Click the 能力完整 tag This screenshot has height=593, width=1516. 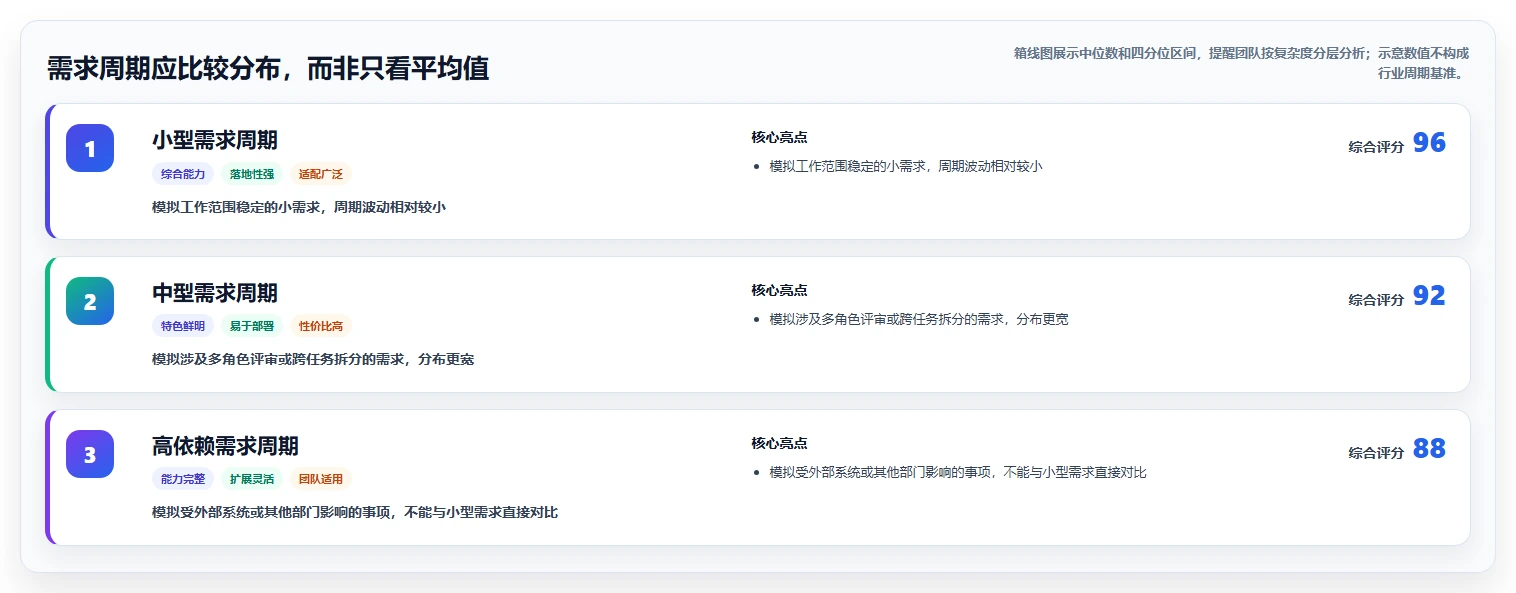tap(183, 479)
